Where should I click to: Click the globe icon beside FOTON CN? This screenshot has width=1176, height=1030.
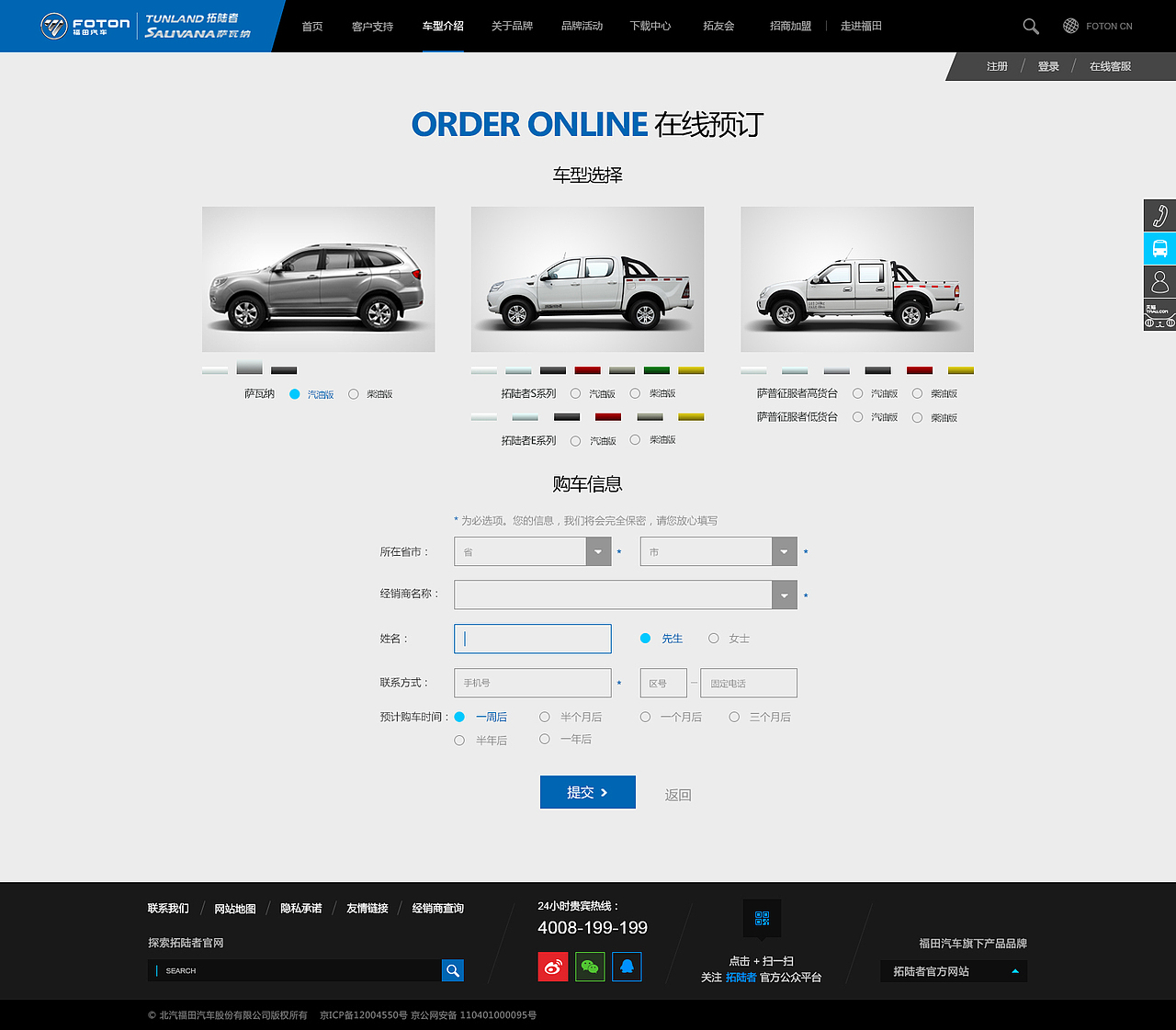click(1070, 26)
